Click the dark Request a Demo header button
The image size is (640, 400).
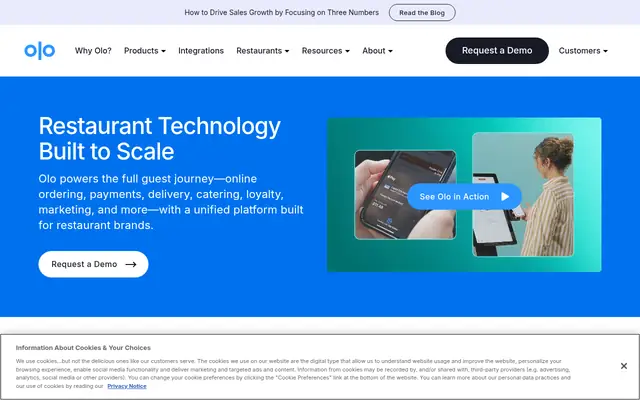[x=497, y=51]
